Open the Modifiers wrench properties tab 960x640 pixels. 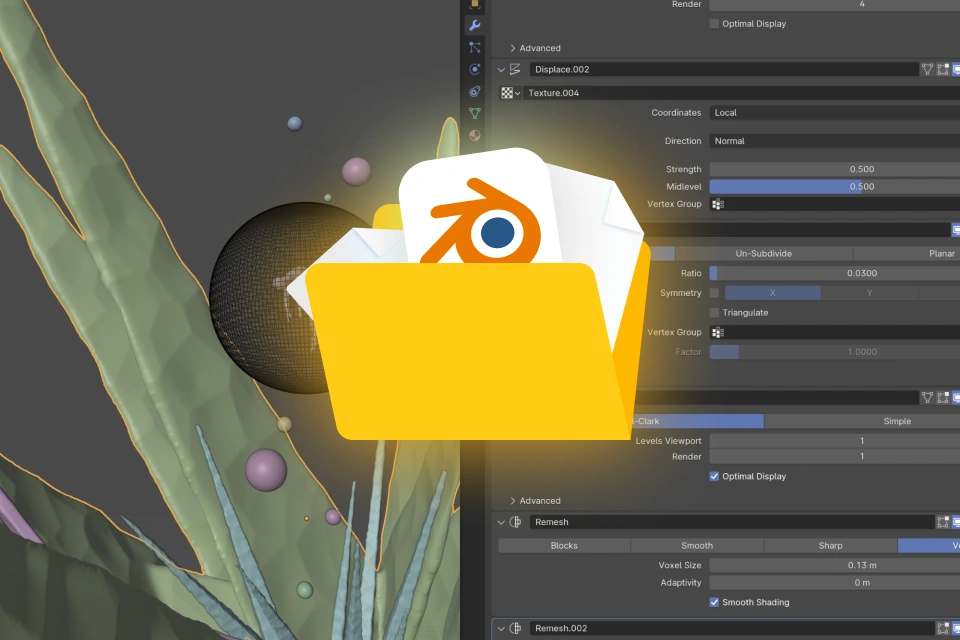474,26
